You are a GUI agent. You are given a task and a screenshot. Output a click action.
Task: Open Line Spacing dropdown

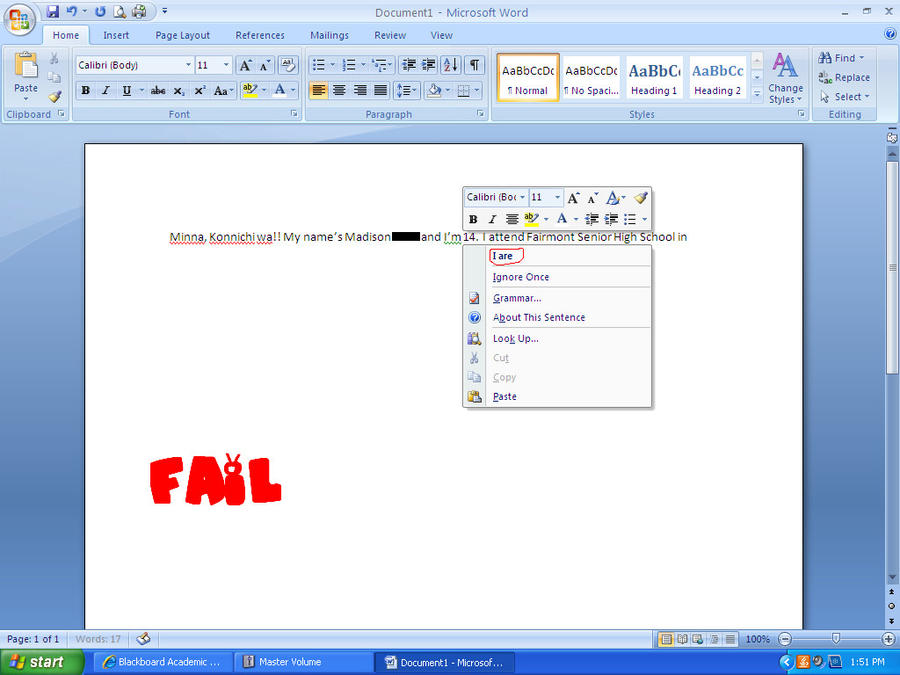pyautogui.click(x=408, y=91)
